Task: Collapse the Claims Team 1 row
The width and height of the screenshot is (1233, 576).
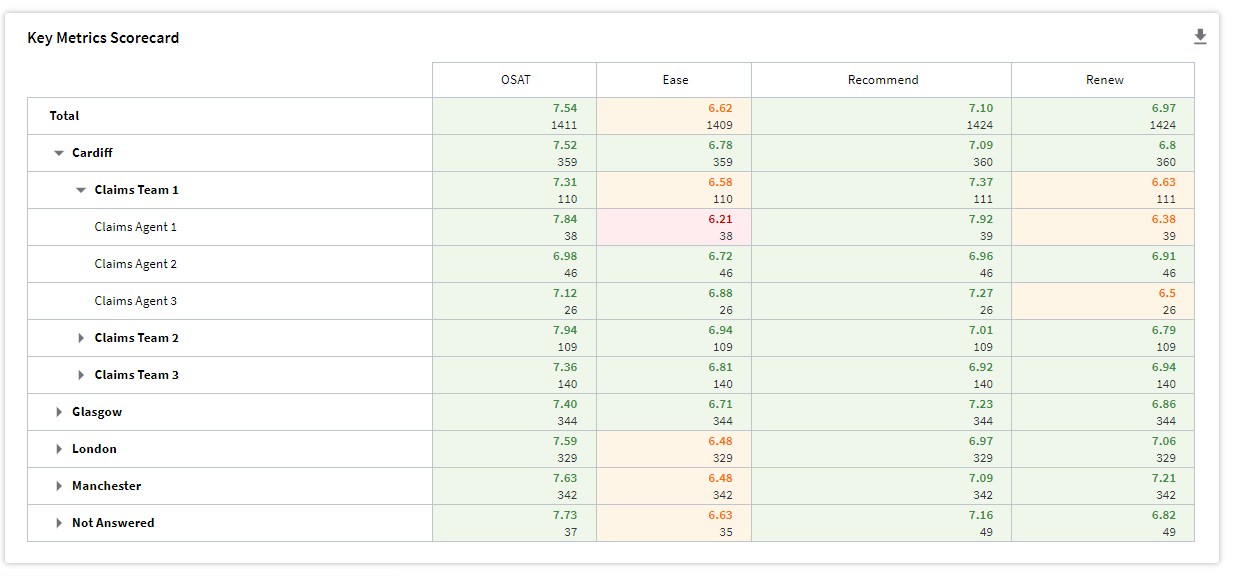Action: click(x=81, y=190)
